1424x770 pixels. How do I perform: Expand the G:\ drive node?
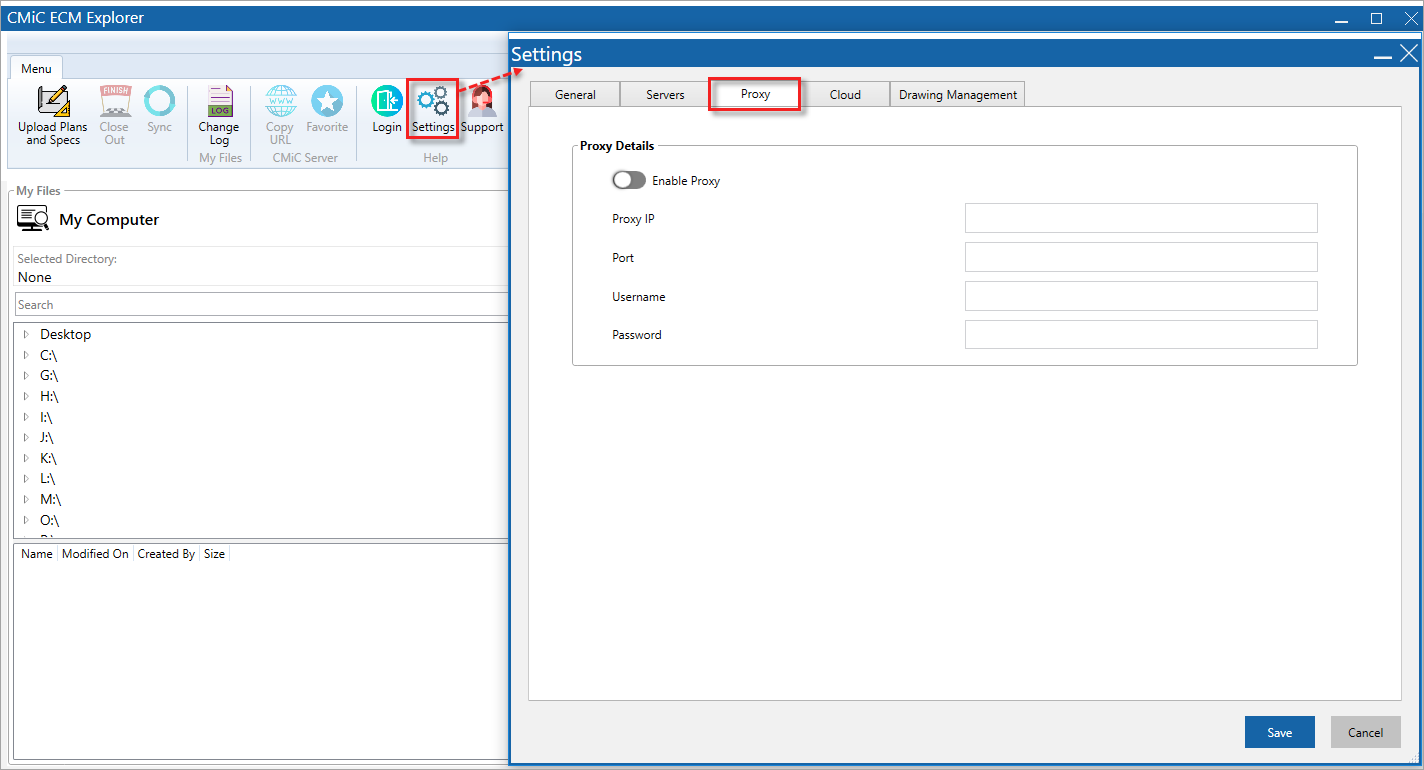click(x=26, y=376)
